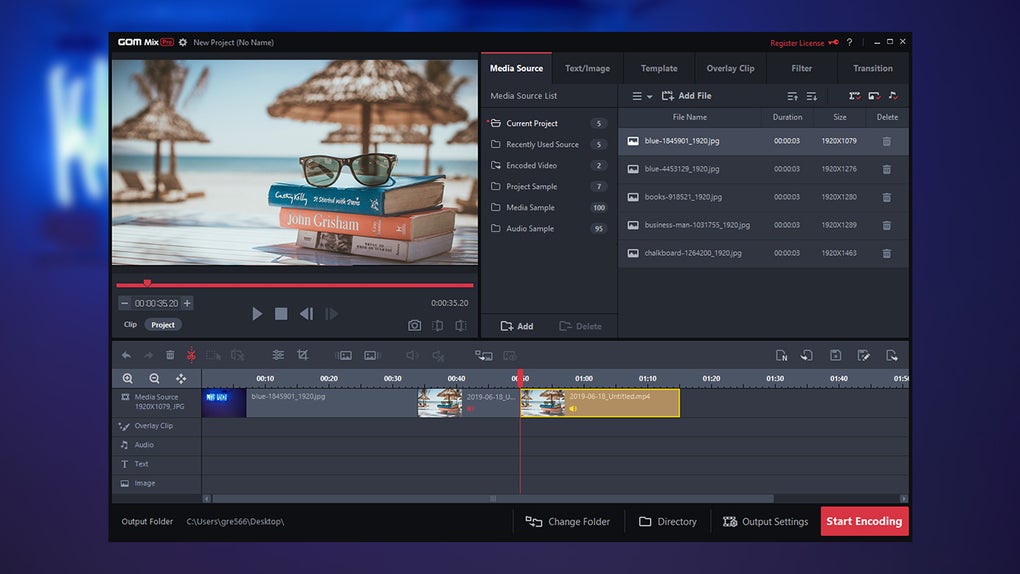Switch preview mode to Clip
This screenshot has height=574, width=1020.
point(130,325)
